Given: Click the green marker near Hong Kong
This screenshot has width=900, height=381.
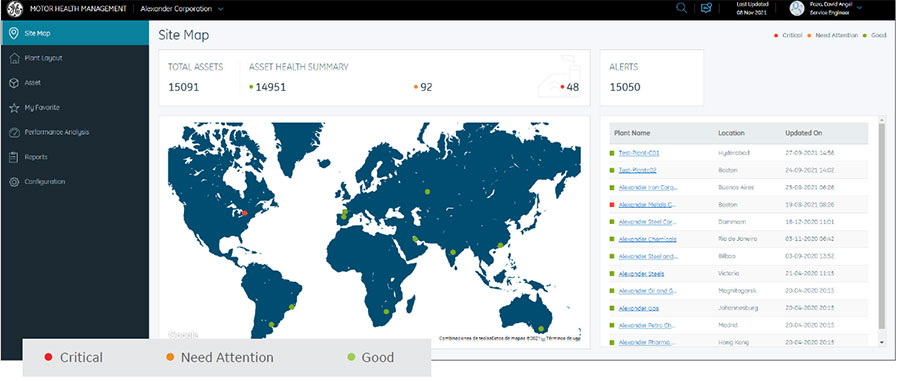Looking at the screenshot, I should [500, 245].
